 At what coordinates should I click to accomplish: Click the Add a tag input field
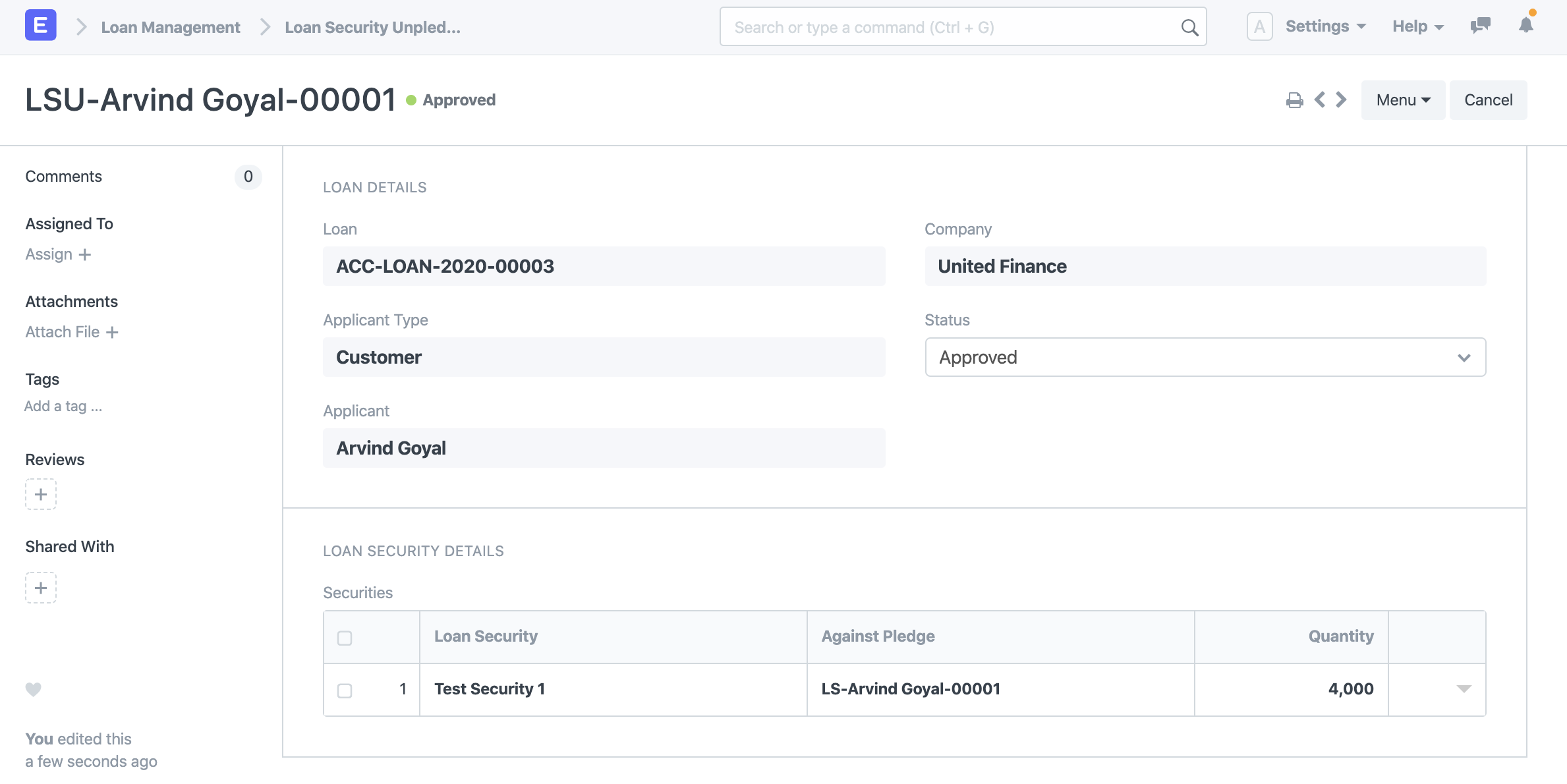[64, 405]
